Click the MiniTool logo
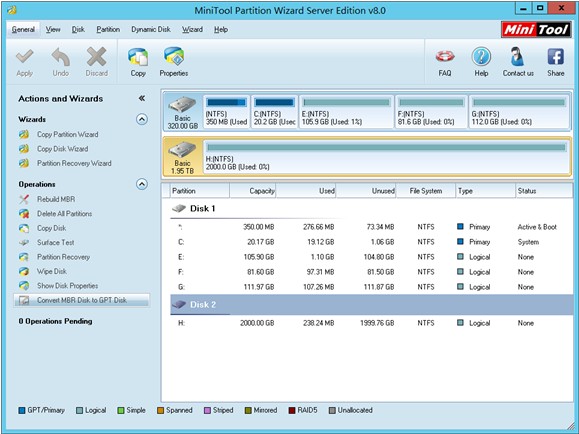Viewport: 579px width, 434px height. click(536, 30)
